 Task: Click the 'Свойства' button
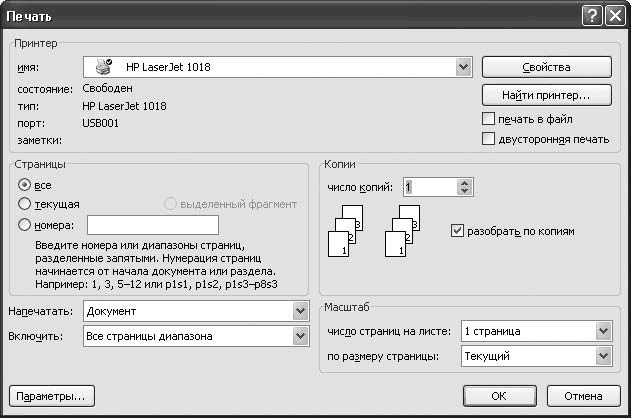pyautogui.click(x=546, y=68)
